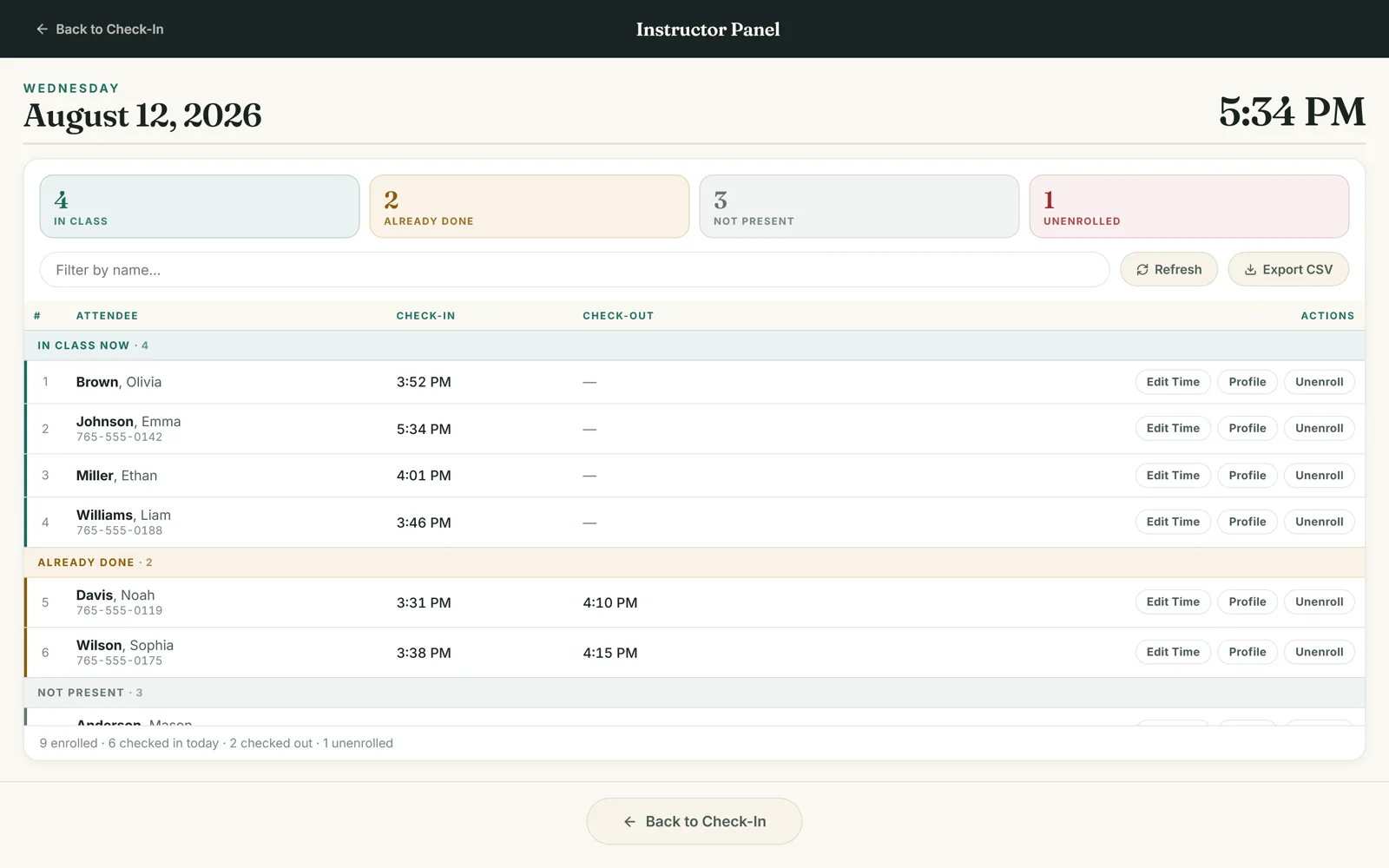The image size is (1389, 868).
Task: Click the August 12, 2026 date heading
Action: pos(142,115)
